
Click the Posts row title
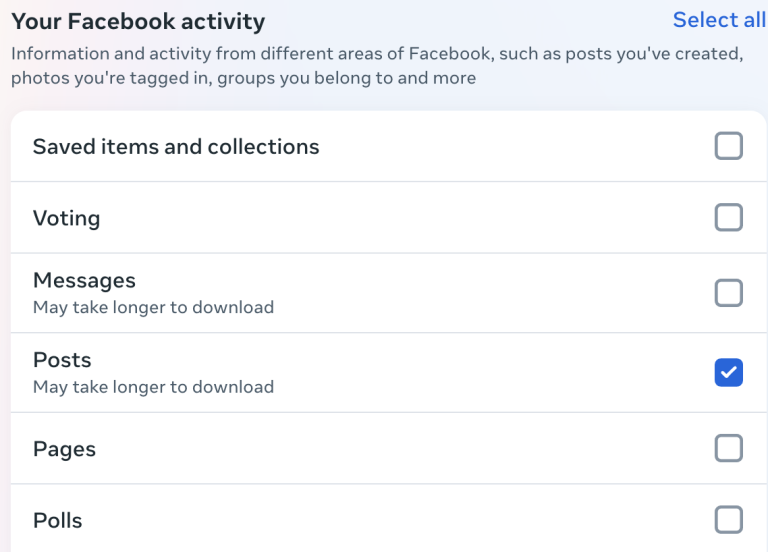62,360
